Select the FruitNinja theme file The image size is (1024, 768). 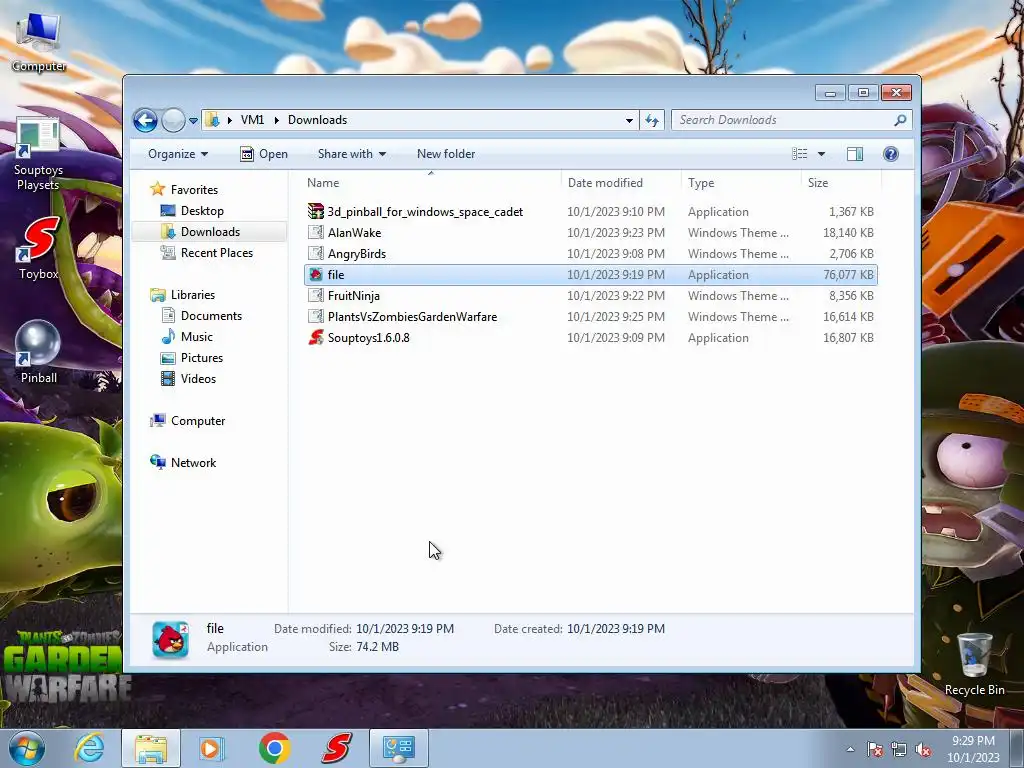click(x=591, y=296)
